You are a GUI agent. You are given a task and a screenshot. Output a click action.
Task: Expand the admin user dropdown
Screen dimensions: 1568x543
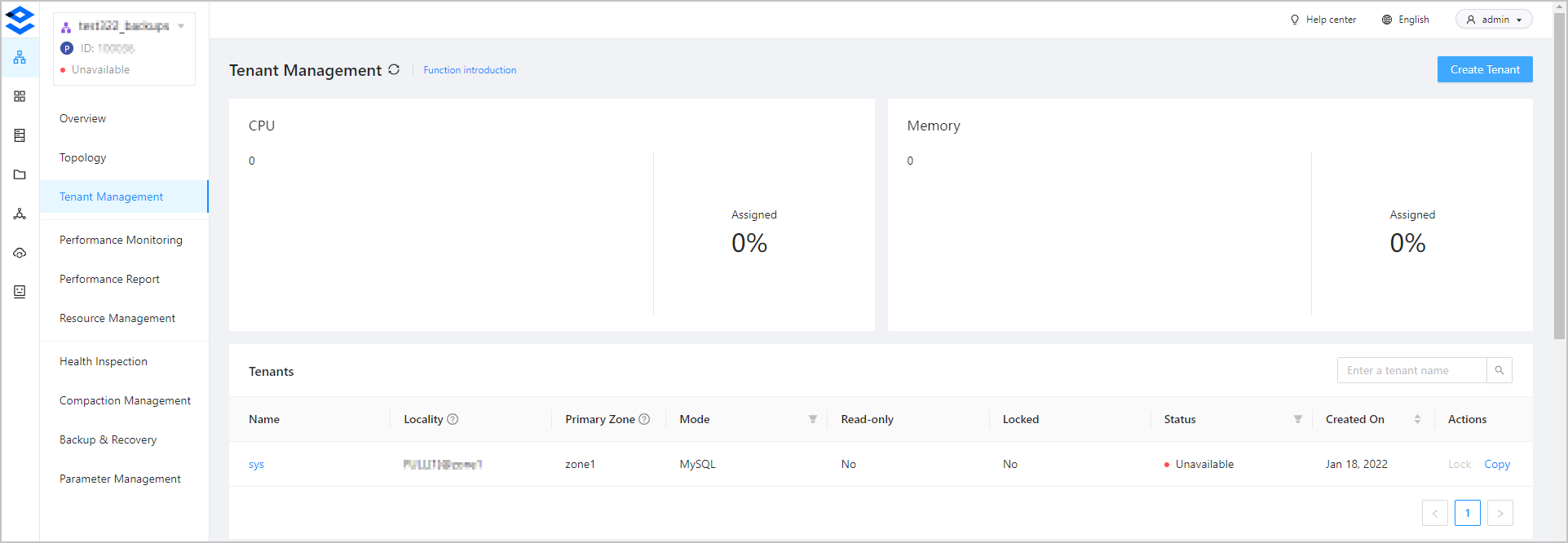click(x=1494, y=20)
